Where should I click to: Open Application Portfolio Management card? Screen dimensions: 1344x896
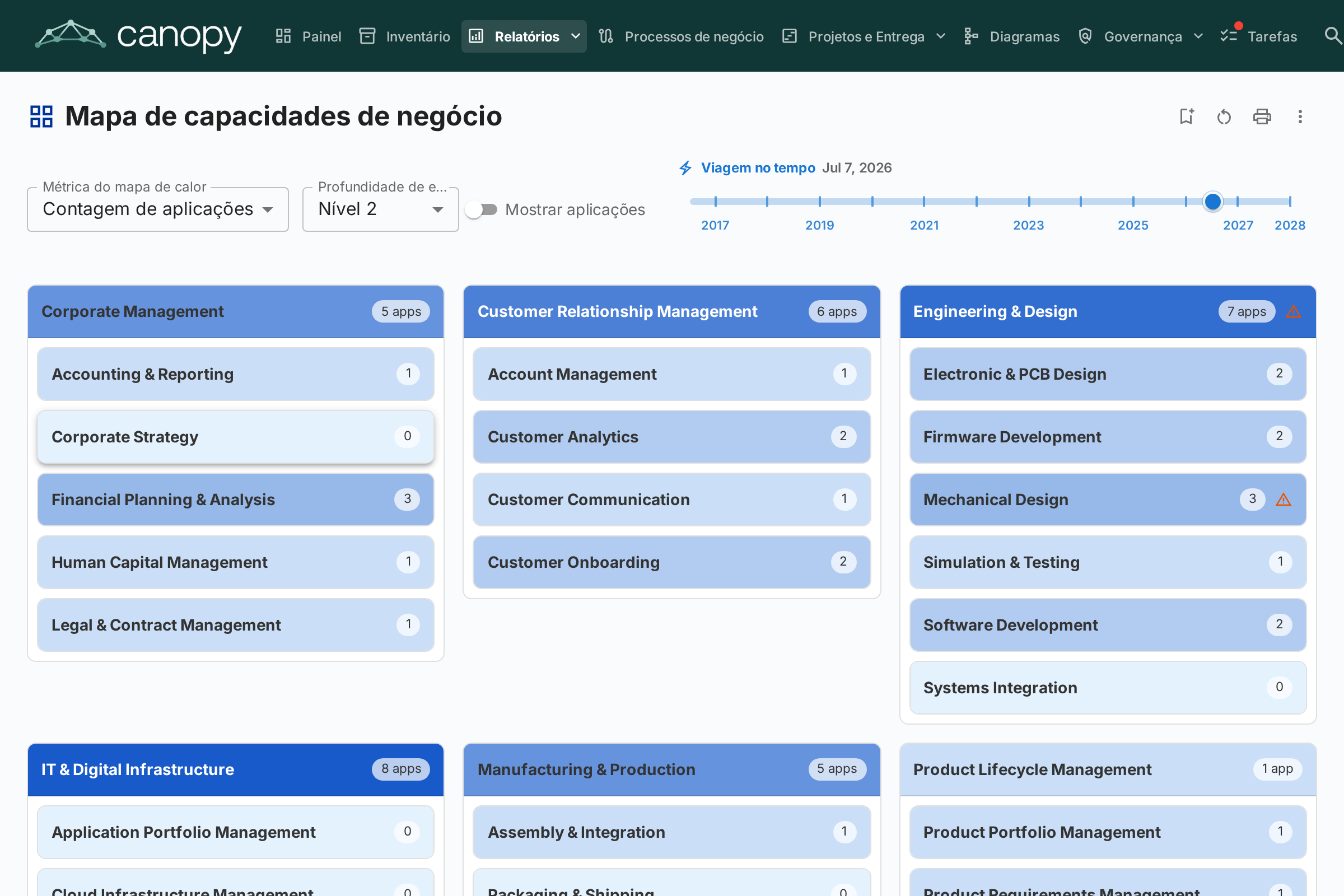coord(235,832)
